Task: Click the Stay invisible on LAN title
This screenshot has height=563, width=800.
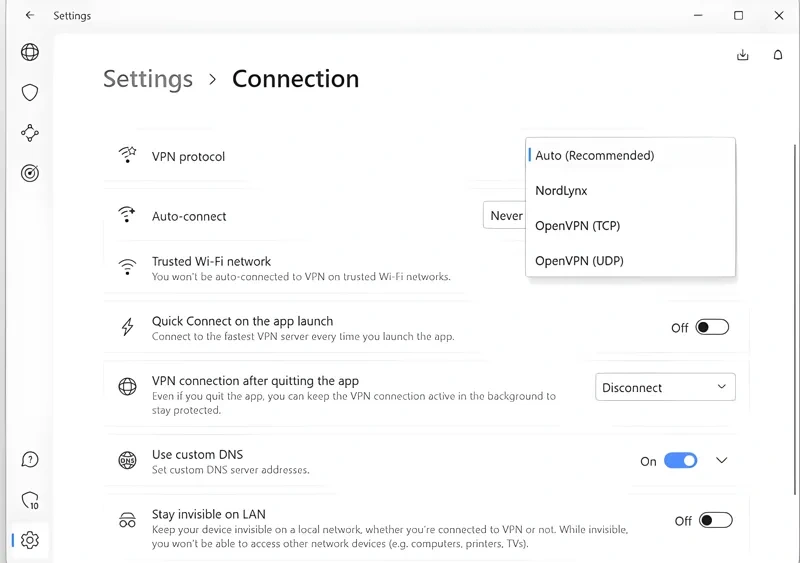Action: (x=209, y=514)
